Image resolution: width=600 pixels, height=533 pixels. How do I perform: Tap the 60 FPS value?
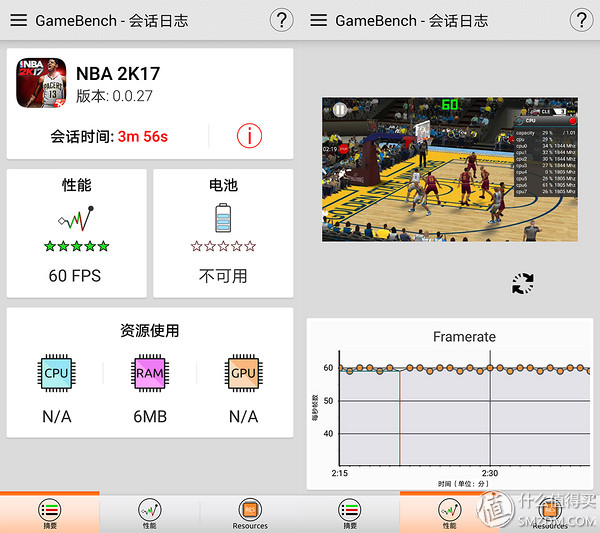(x=75, y=276)
